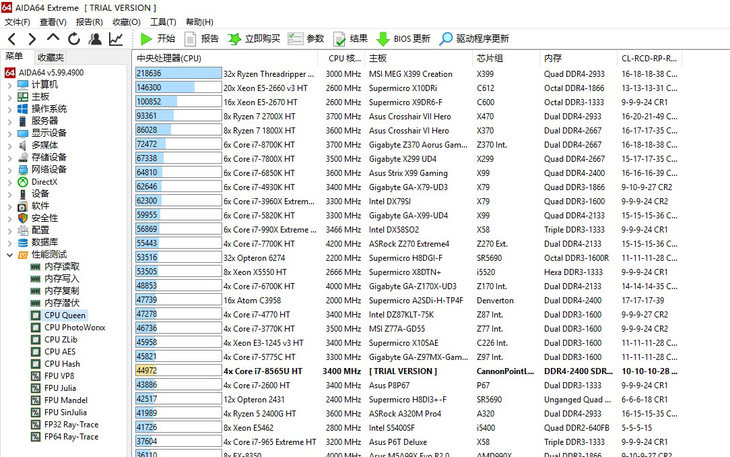Select FP32 Ray-Trace benchmark

pos(65,424)
